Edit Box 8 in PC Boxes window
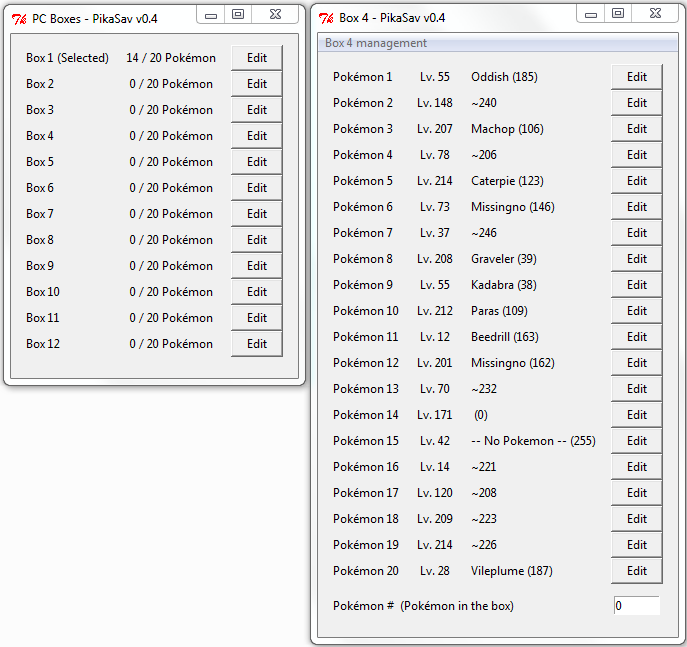Image resolution: width=687 pixels, height=647 pixels. pyautogui.click(x=257, y=240)
